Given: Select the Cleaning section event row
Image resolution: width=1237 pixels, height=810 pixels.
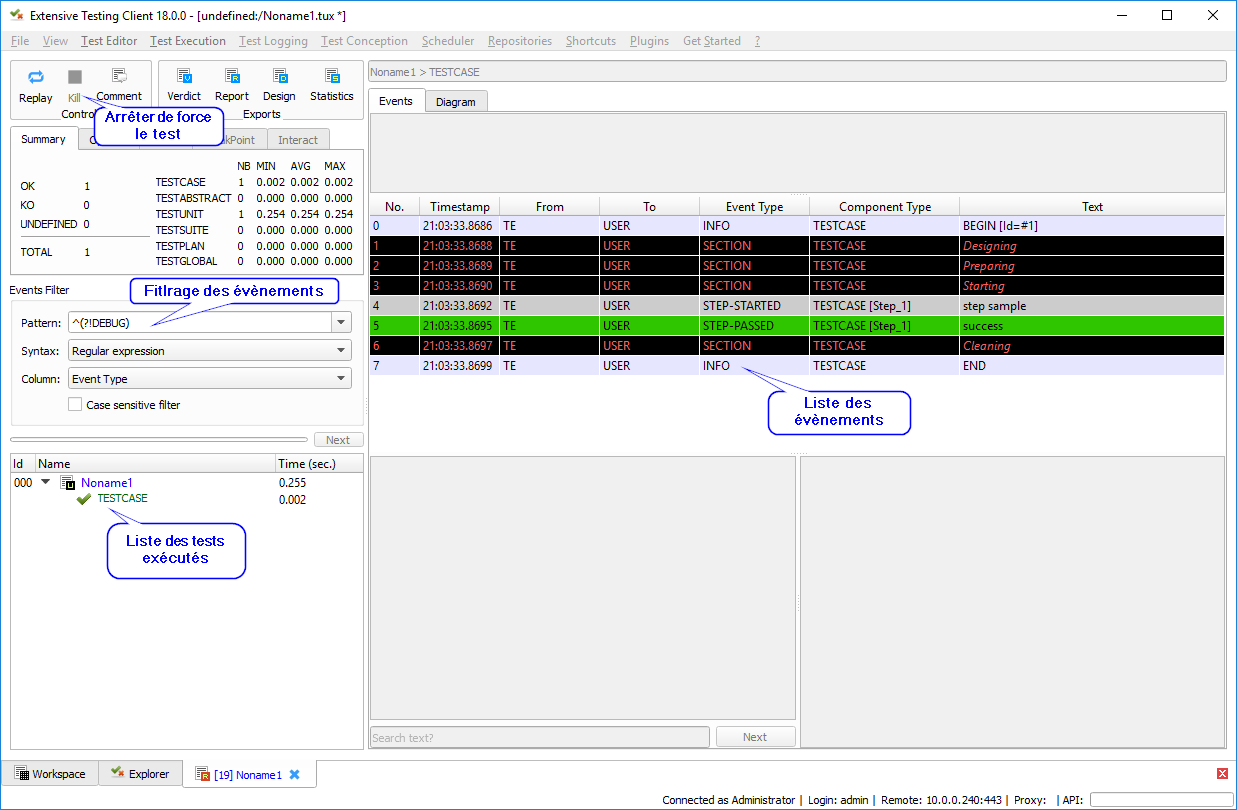Looking at the screenshot, I should pyautogui.click(x=797, y=346).
